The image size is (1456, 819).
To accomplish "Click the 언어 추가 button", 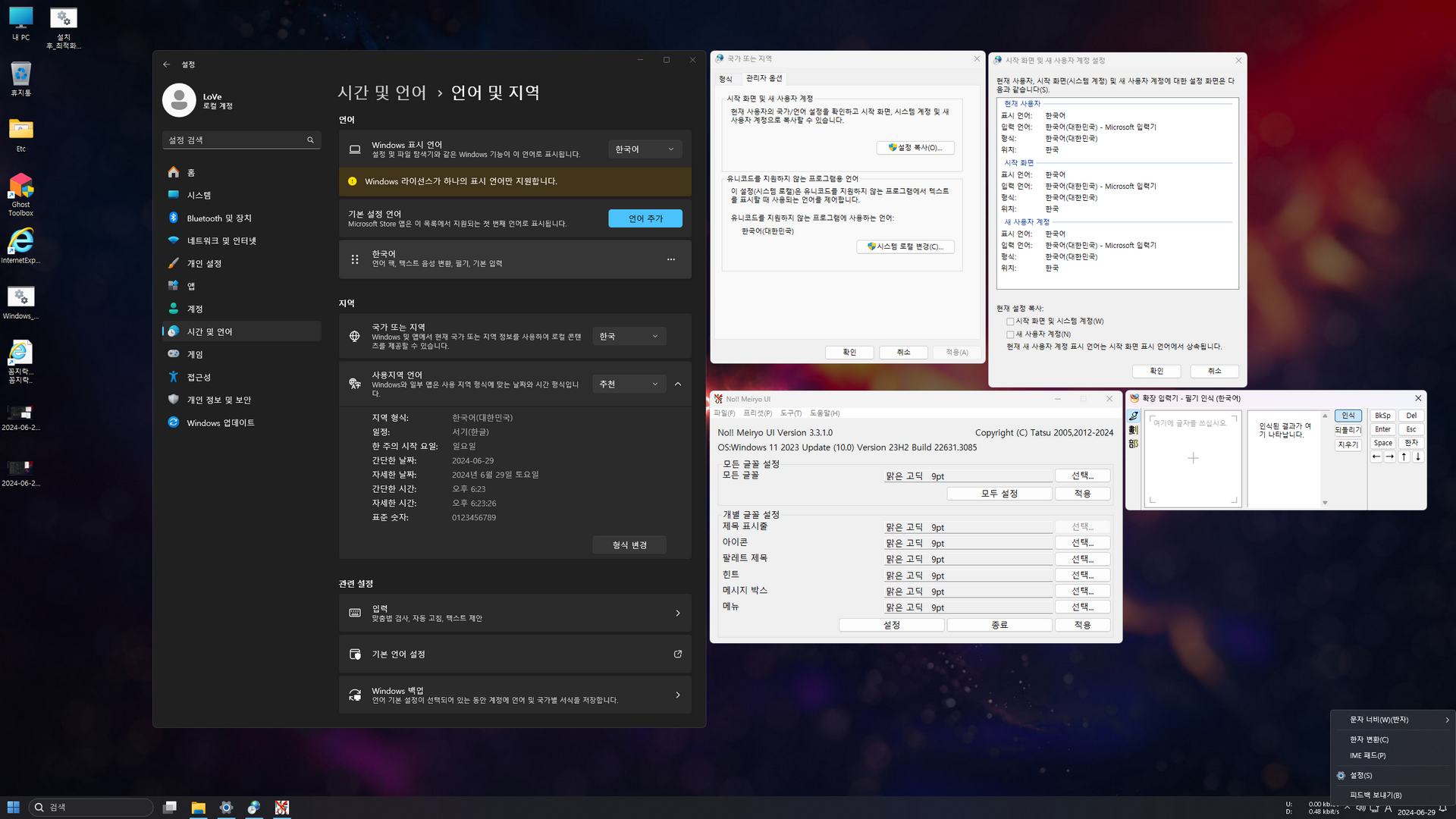I will pos(645,218).
